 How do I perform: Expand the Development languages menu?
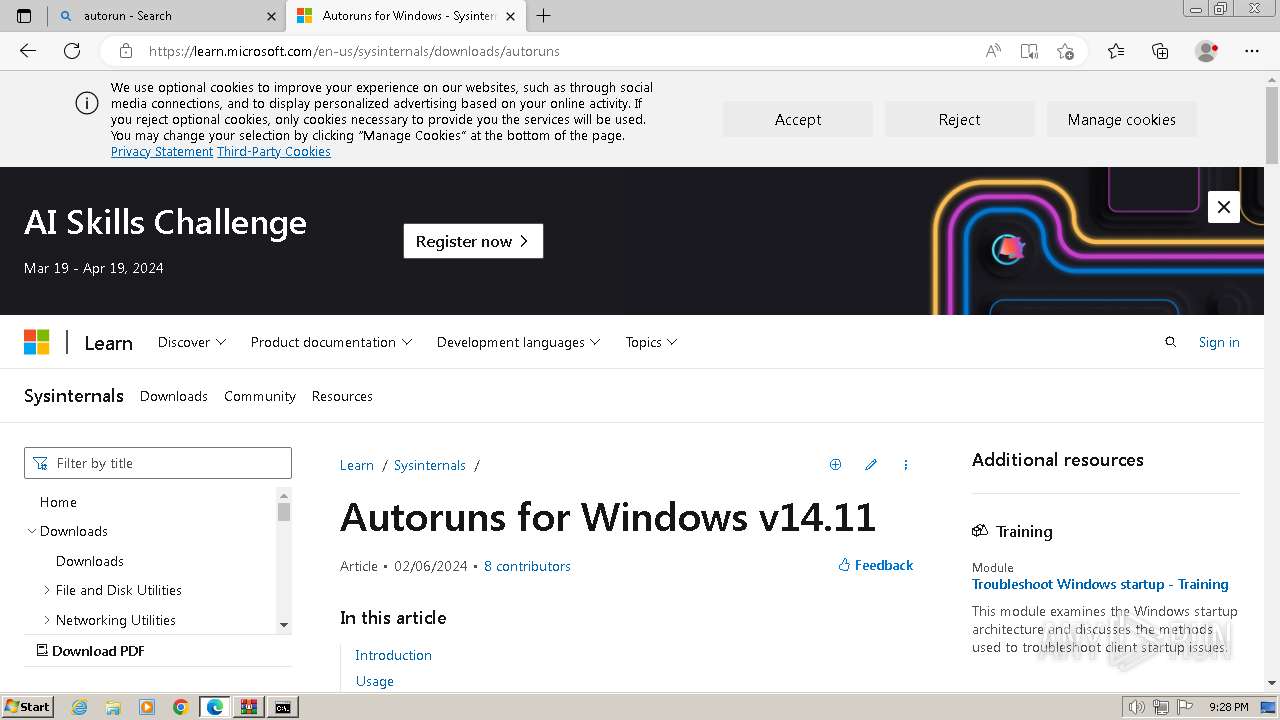point(518,342)
